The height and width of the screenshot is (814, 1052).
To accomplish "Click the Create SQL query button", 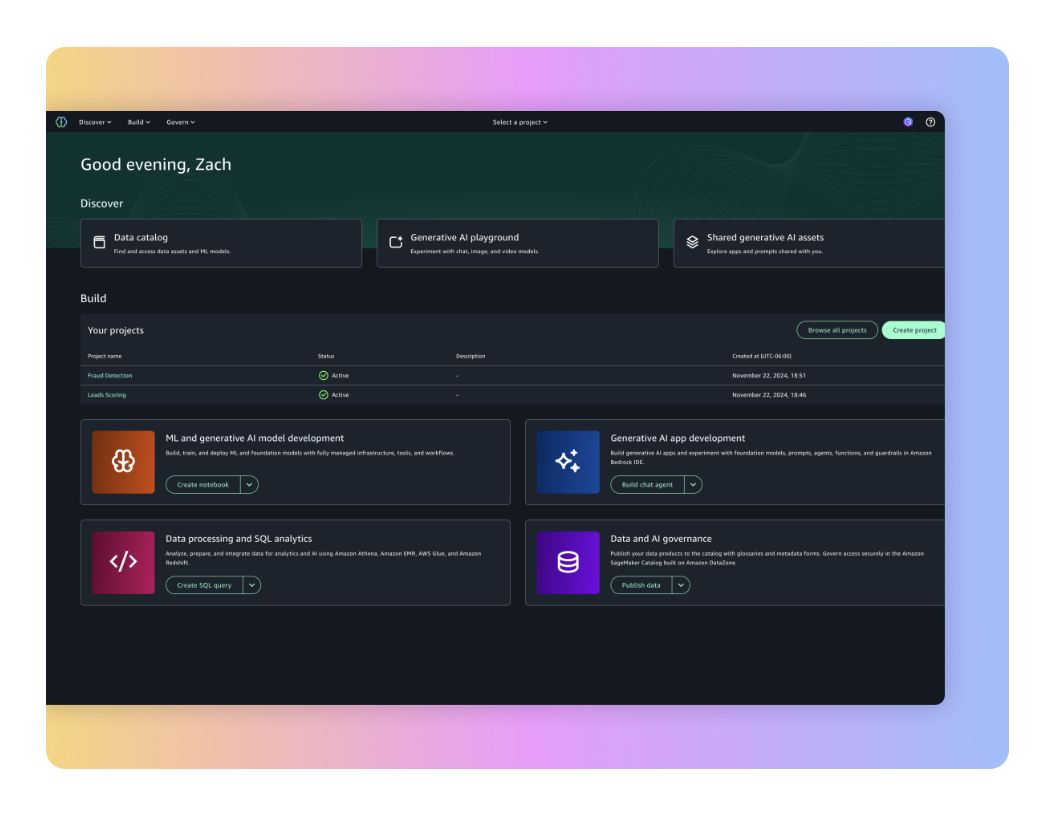I will [204, 585].
